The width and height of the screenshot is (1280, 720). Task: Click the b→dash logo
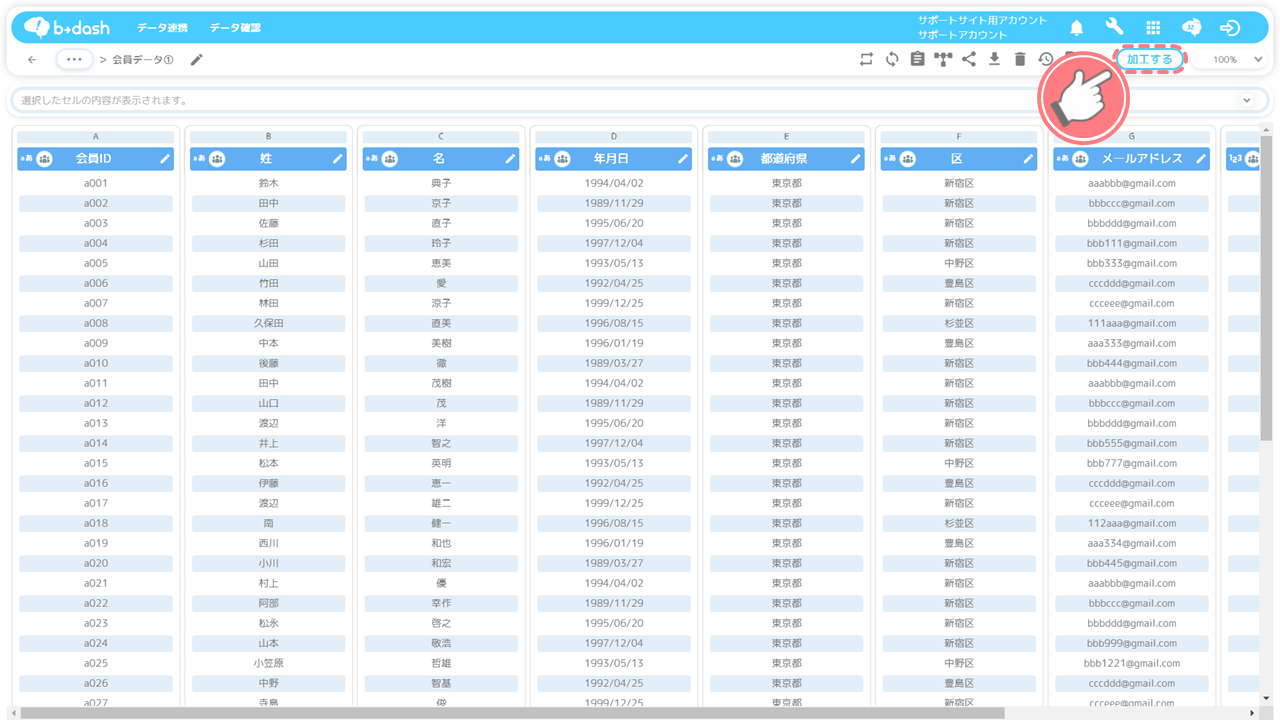click(67, 27)
